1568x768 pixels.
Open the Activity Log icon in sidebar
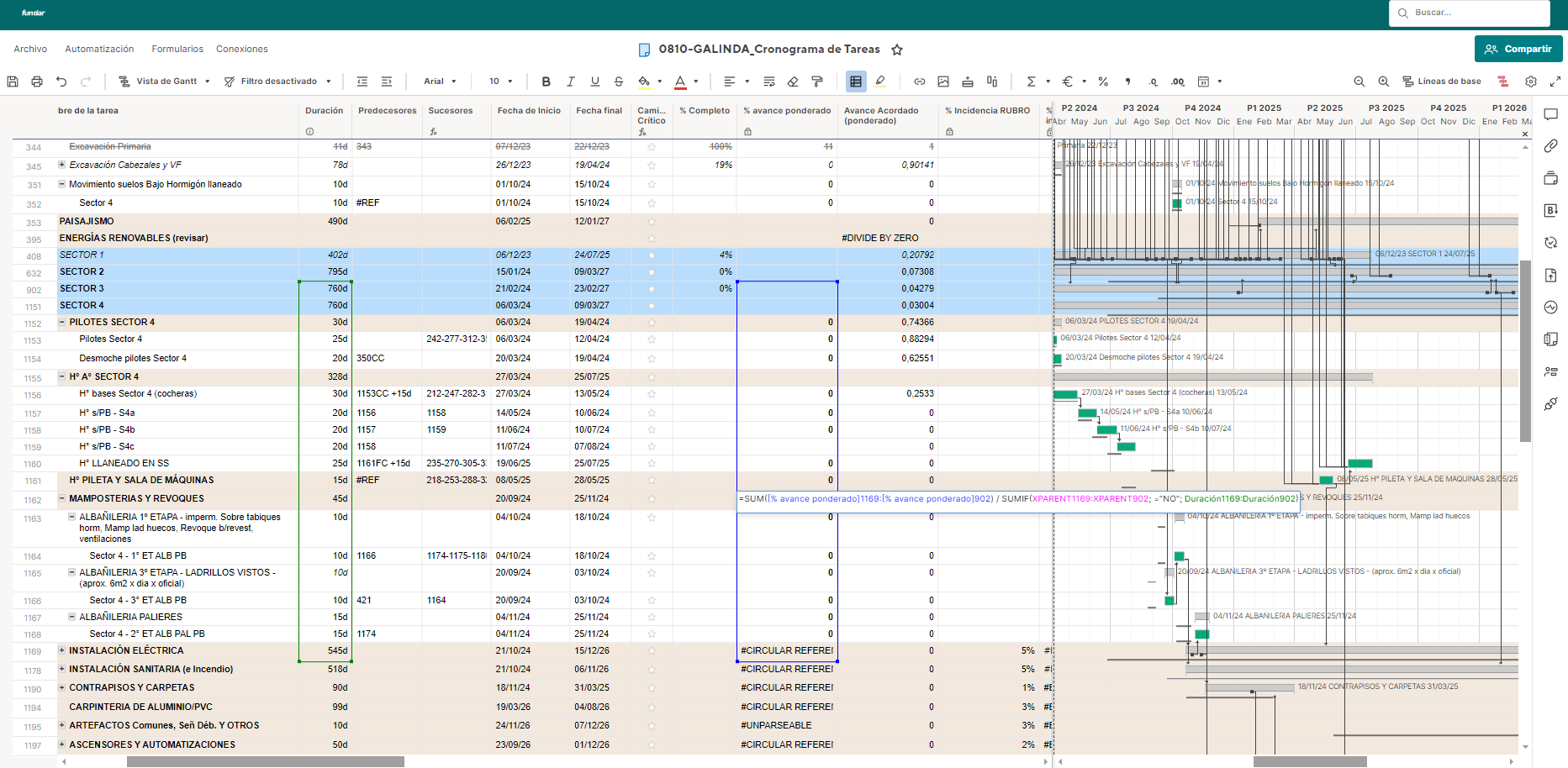pyautogui.click(x=1551, y=308)
